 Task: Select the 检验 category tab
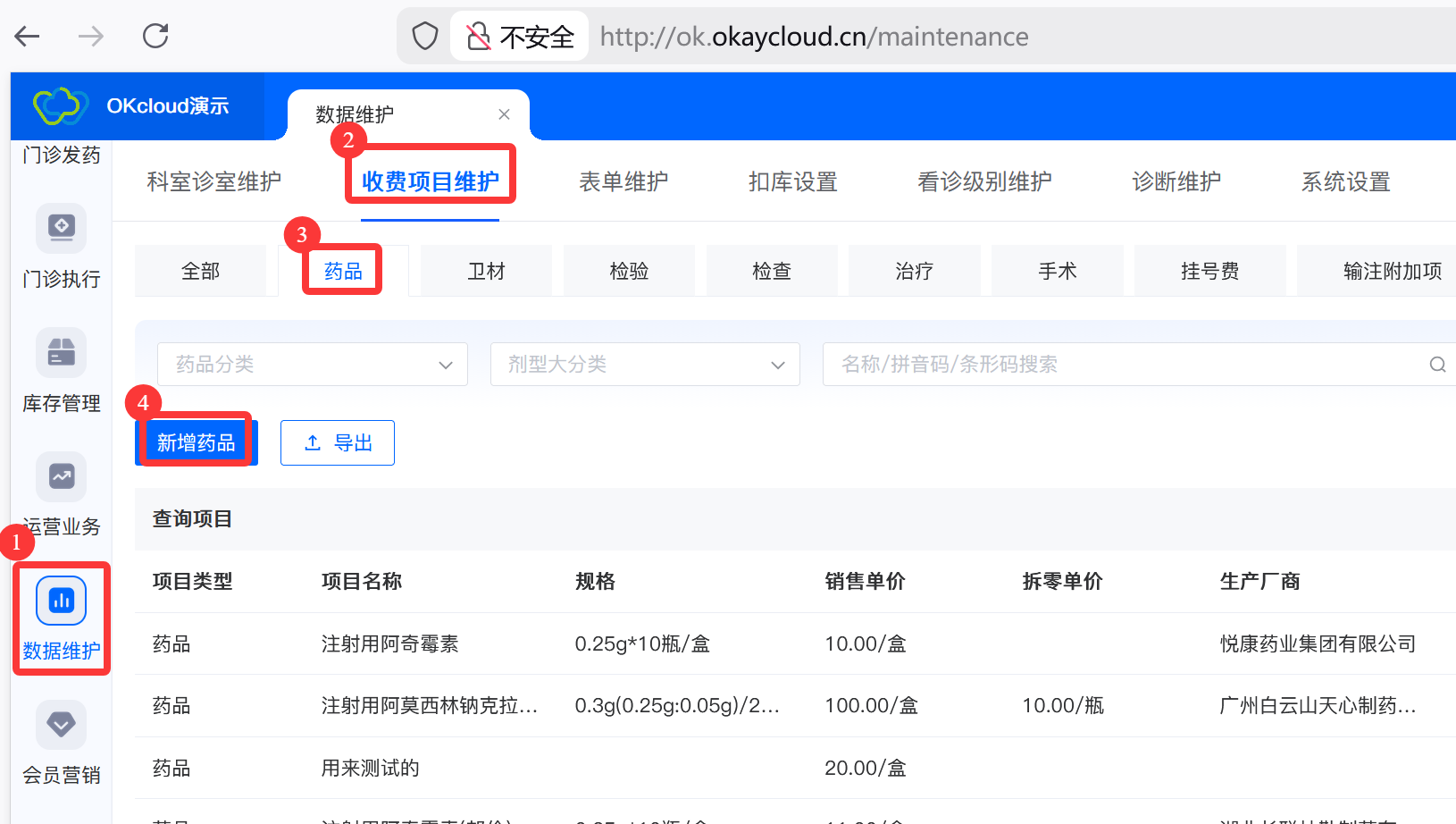[x=628, y=272]
